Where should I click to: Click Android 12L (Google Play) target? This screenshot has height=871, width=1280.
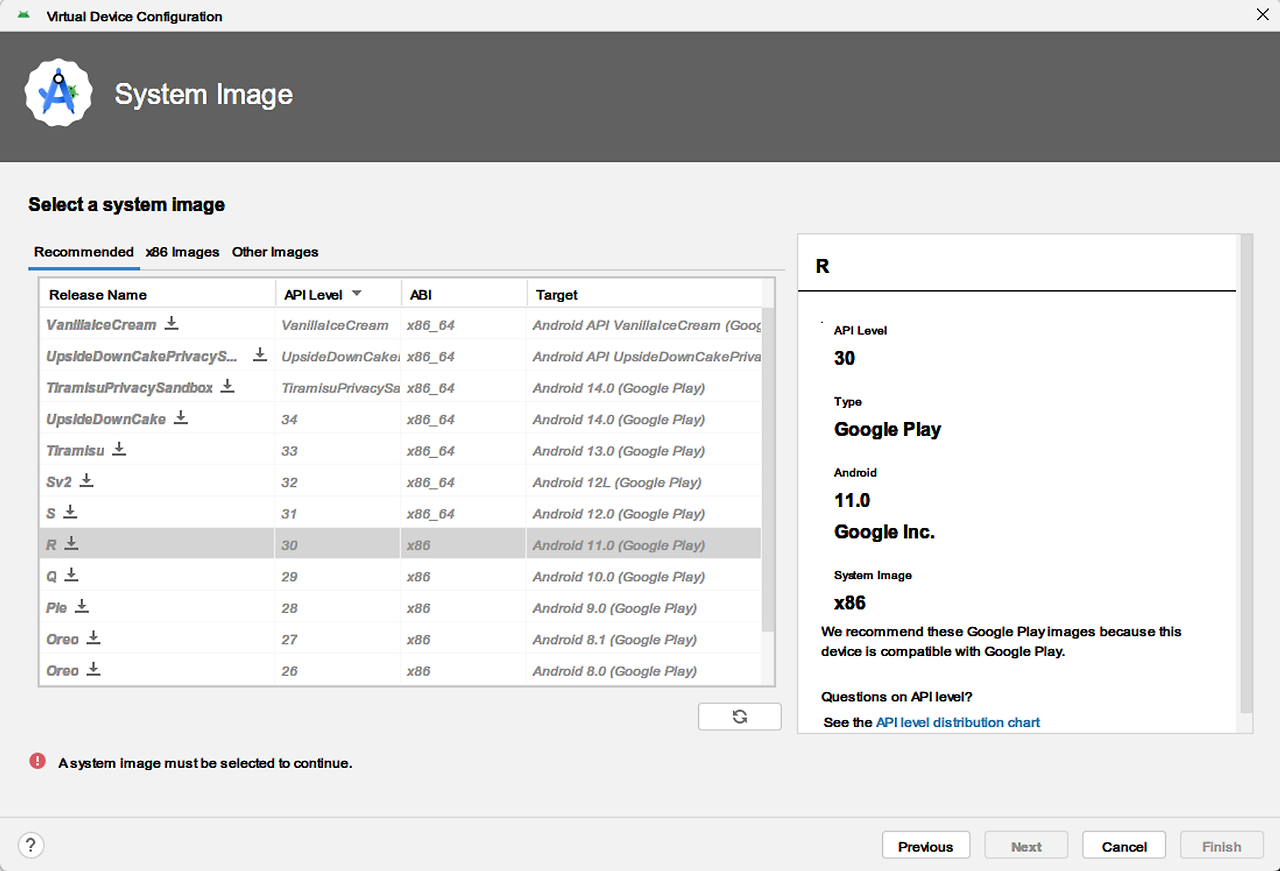(617, 482)
